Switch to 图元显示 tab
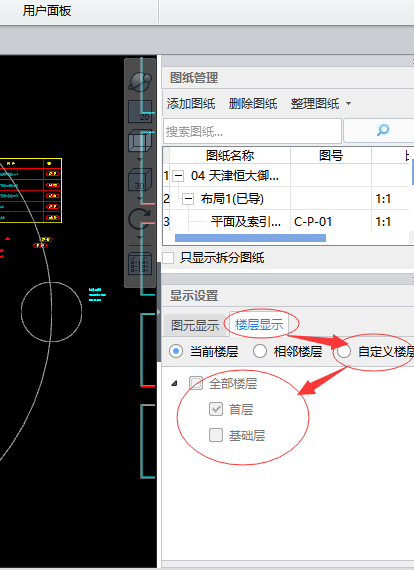 (x=195, y=325)
